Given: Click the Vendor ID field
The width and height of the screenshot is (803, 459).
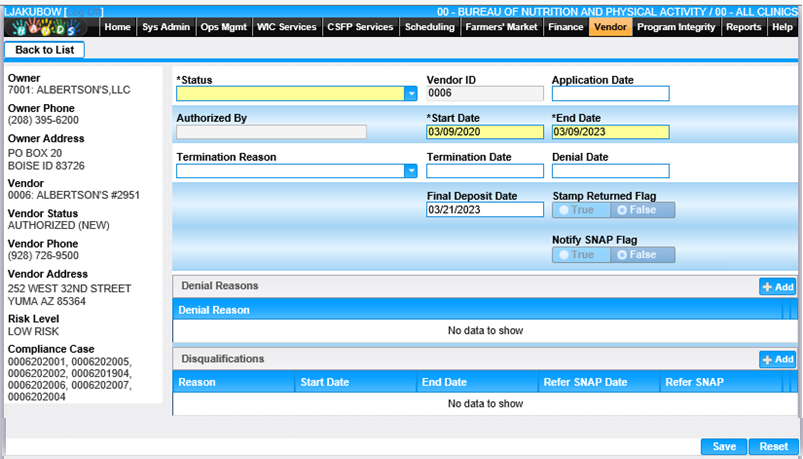Looking at the screenshot, I should point(485,93).
